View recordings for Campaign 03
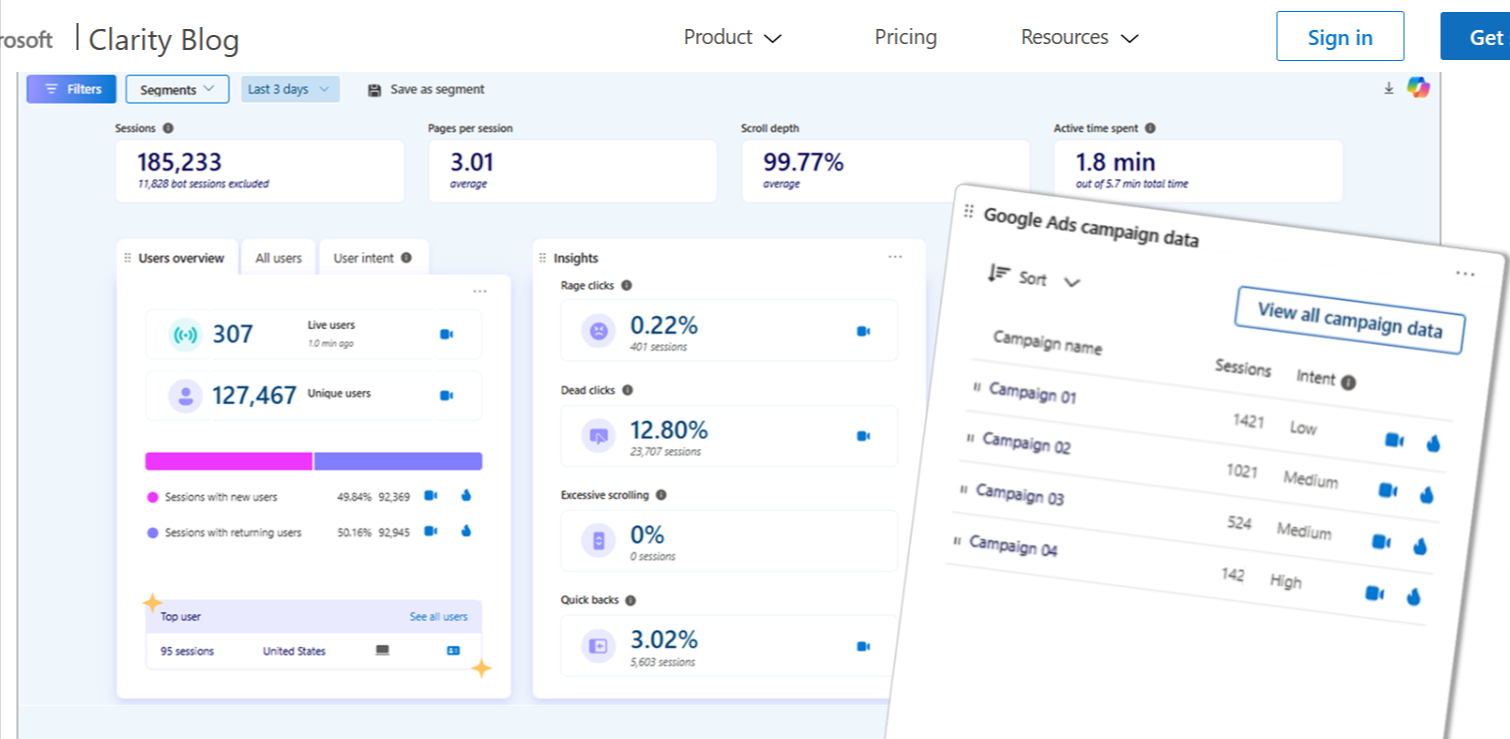This screenshot has height=739, width=1510. (x=1381, y=542)
